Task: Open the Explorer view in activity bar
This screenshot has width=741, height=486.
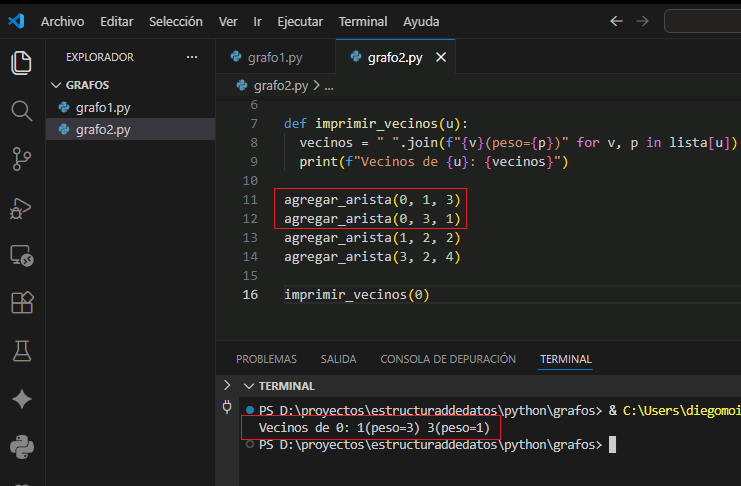Action: (x=21, y=63)
